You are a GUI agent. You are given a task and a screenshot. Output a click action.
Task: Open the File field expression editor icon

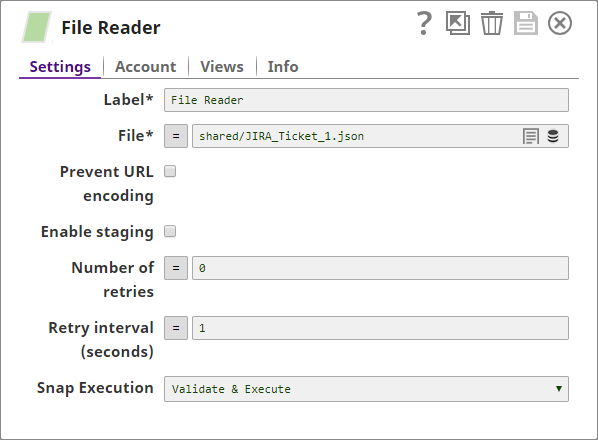(x=530, y=136)
